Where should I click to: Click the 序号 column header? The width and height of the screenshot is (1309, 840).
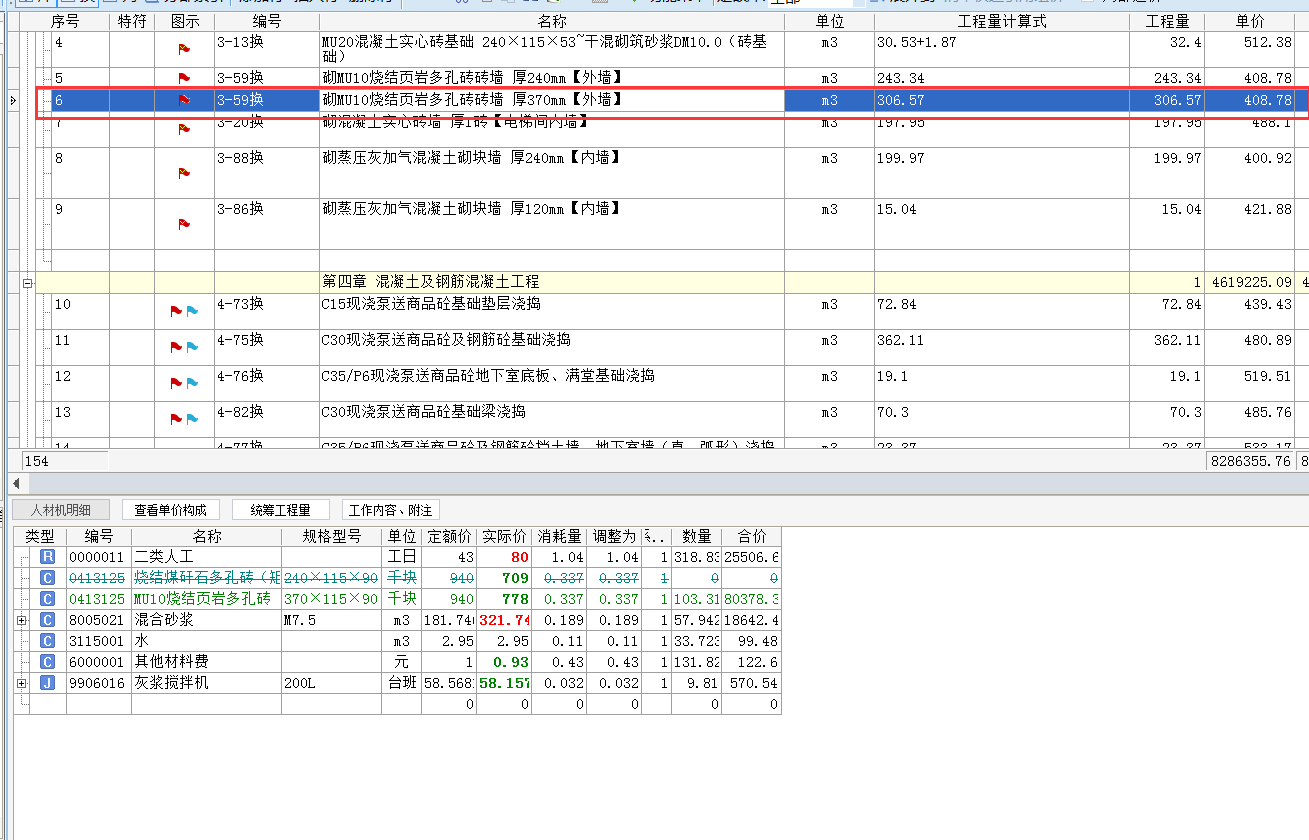pyautogui.click(x=64, y=21)
